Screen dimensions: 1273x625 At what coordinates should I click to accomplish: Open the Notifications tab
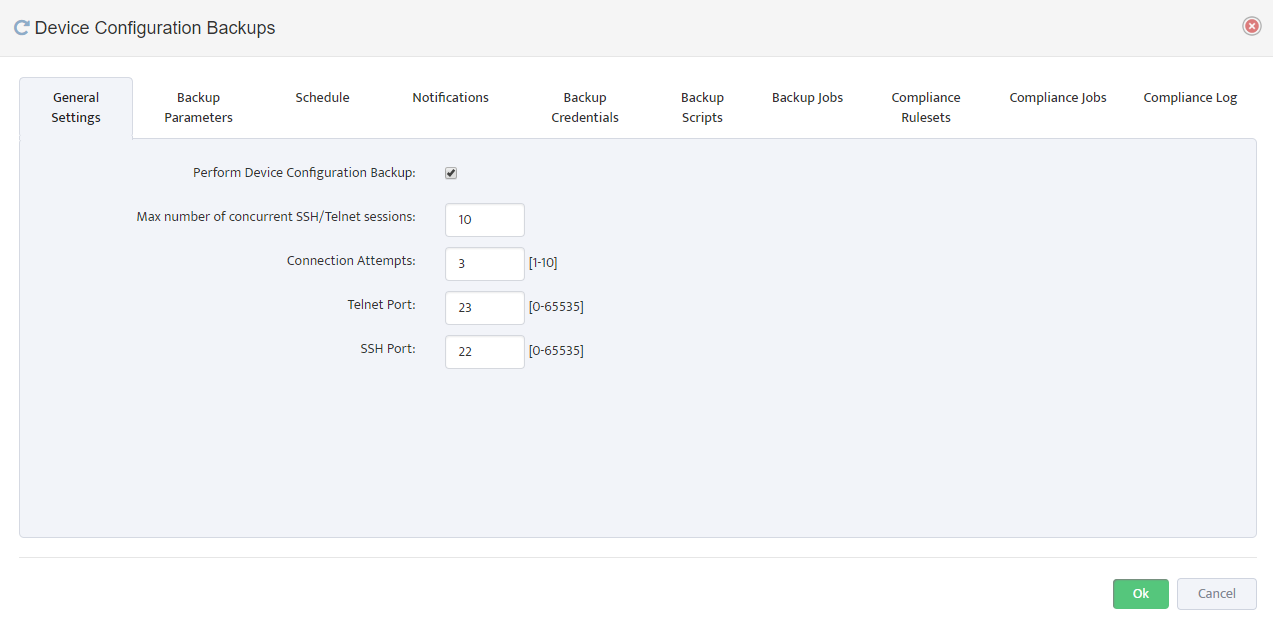(450, 98)
